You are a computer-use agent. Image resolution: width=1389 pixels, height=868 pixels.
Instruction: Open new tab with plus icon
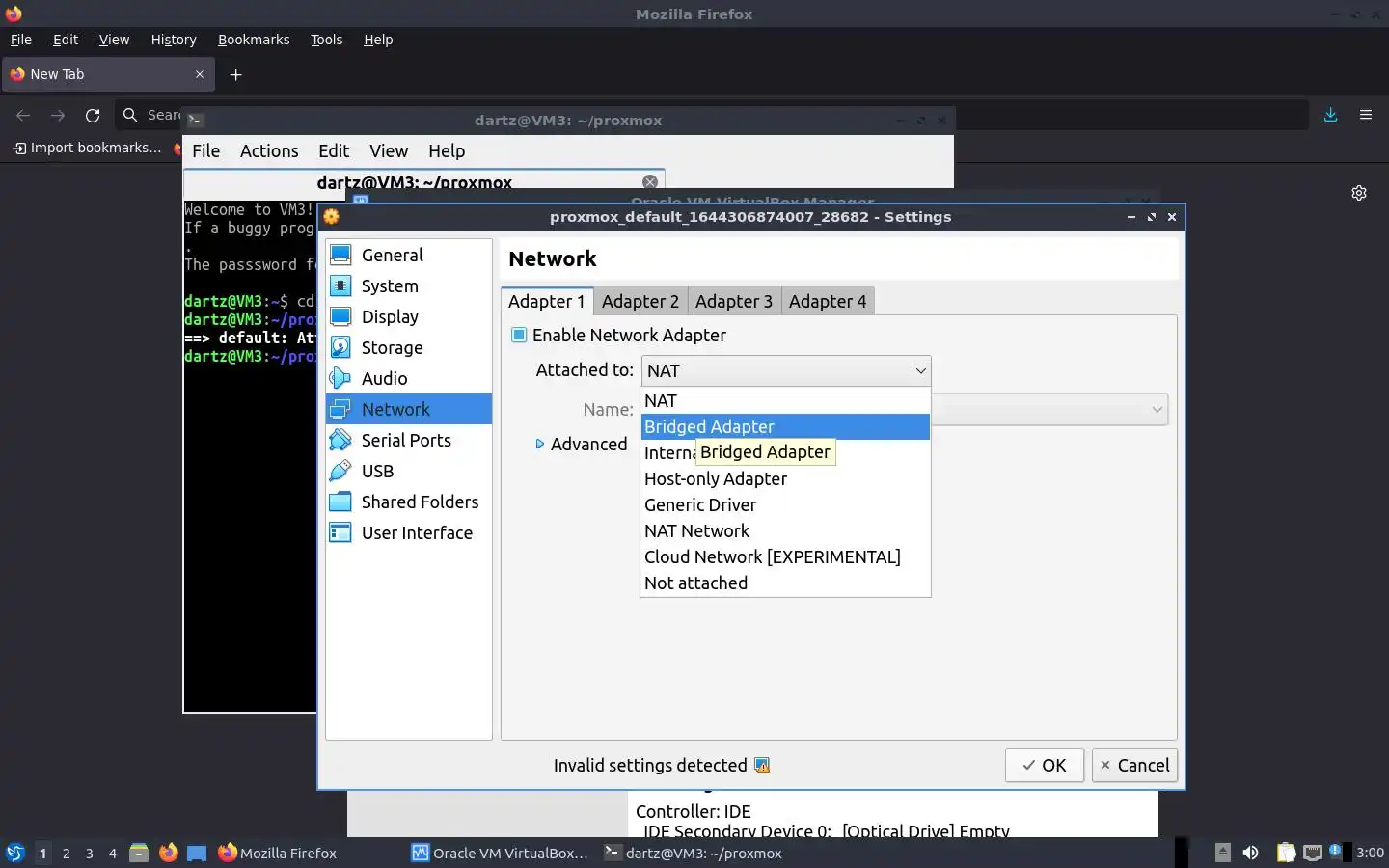(235, 74)
